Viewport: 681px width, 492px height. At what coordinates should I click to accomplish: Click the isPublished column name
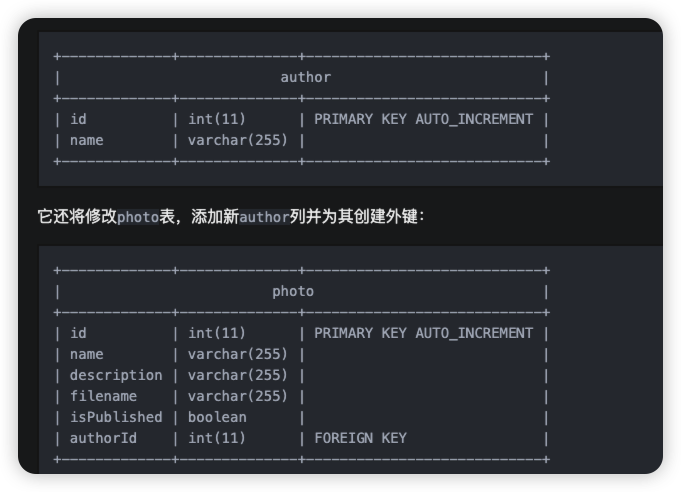[x=116, y=417]
